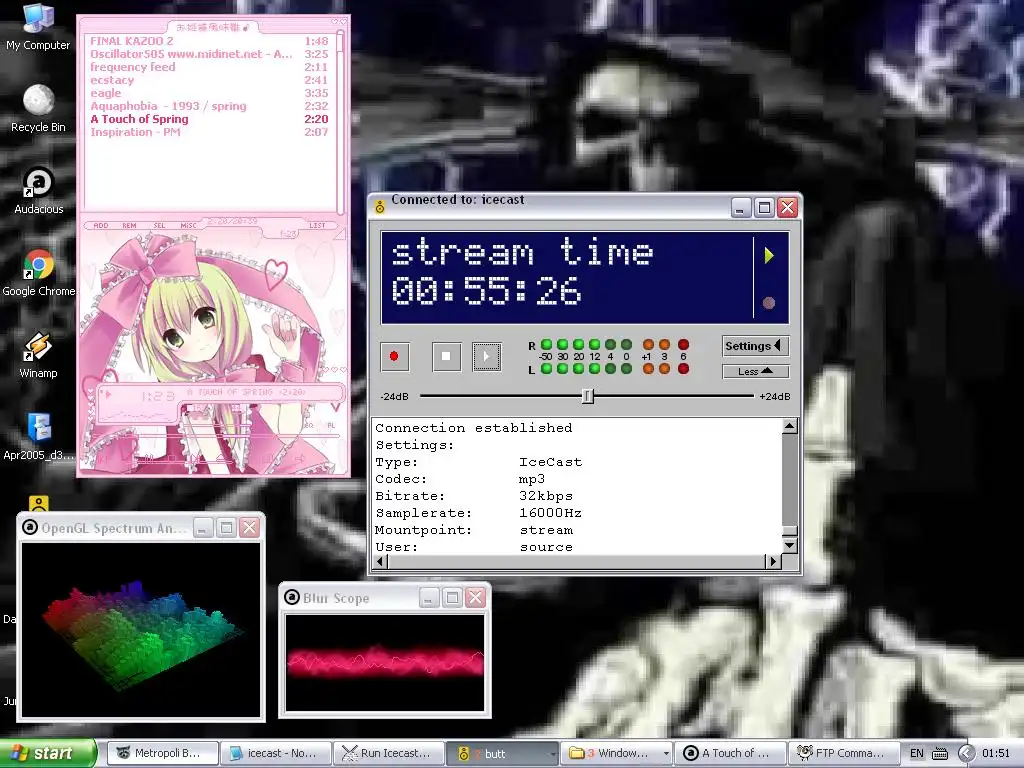Open the Windows start menu
The image size is (1024, 768).
click(48, 753)
